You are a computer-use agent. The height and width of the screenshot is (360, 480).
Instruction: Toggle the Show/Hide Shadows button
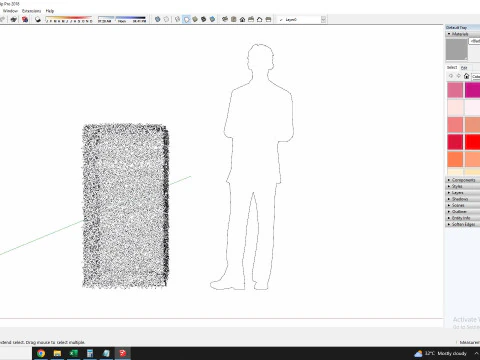click(38, 19)
